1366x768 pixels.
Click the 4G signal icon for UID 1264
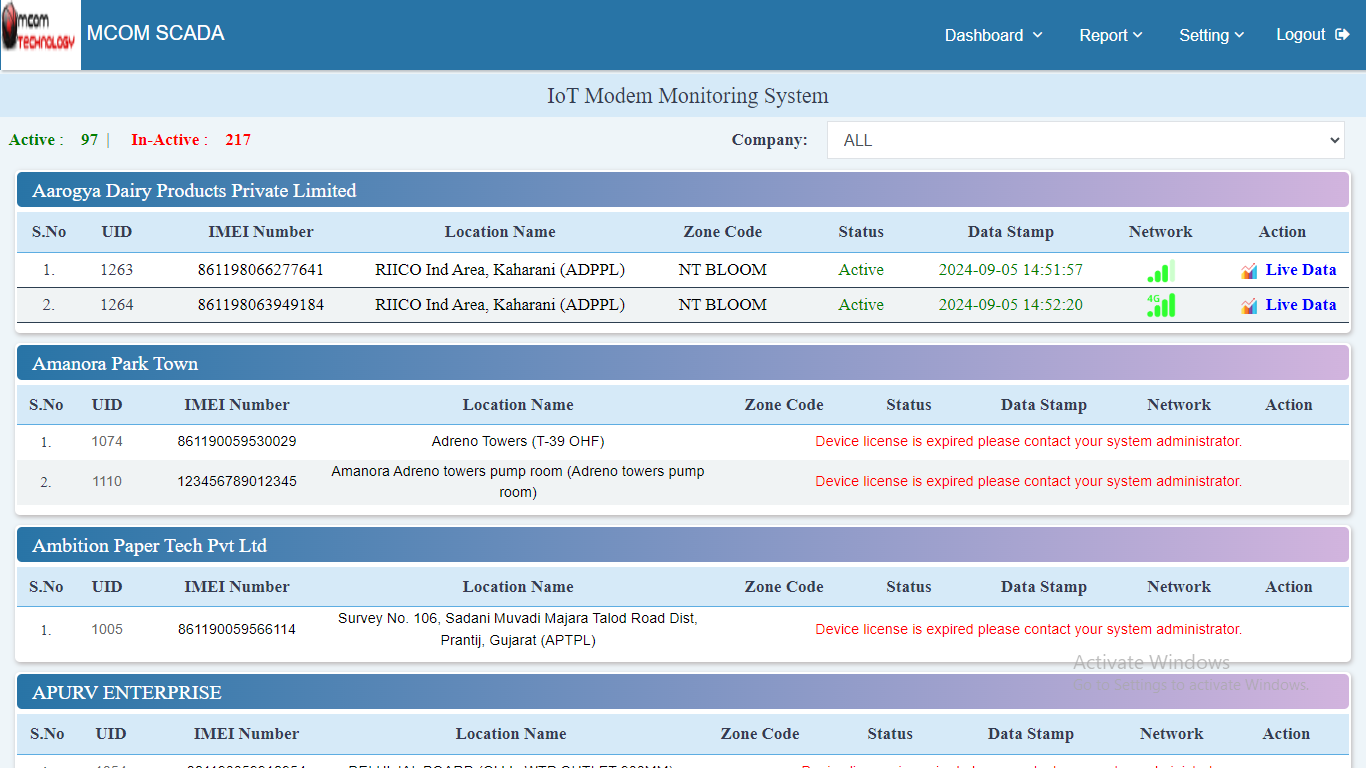pyautogui.click(x=1160, y=305)
